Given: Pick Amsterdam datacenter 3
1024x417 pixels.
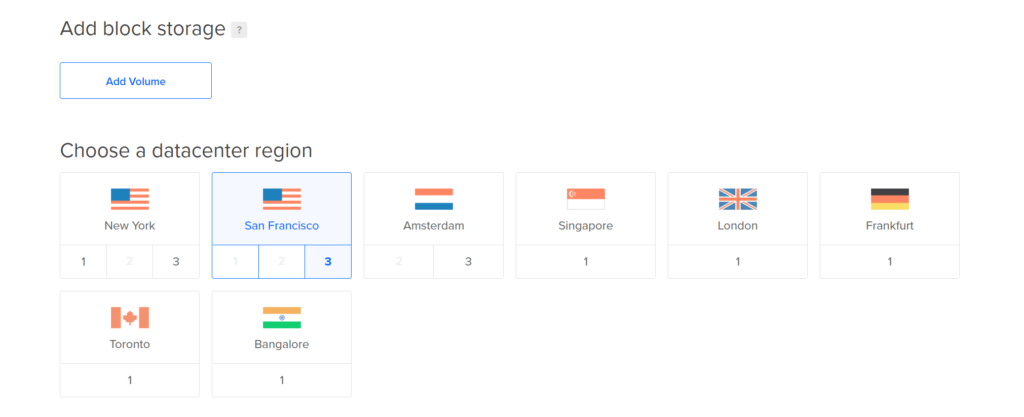Looking at the screenshot, I should click(x=468, y=262).
